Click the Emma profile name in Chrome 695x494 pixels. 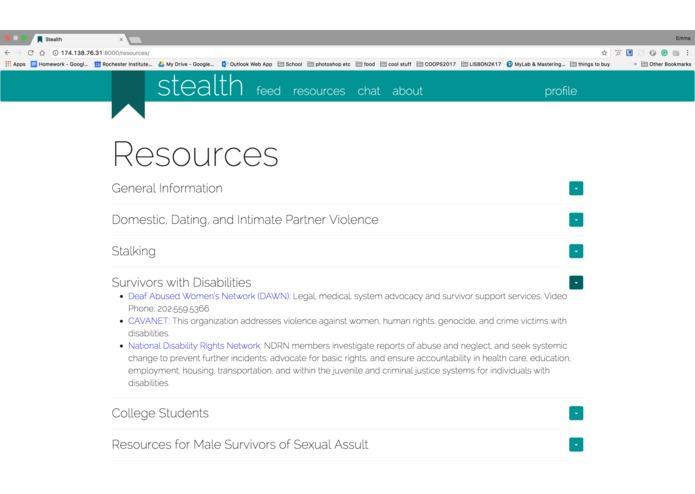[683, 38]
